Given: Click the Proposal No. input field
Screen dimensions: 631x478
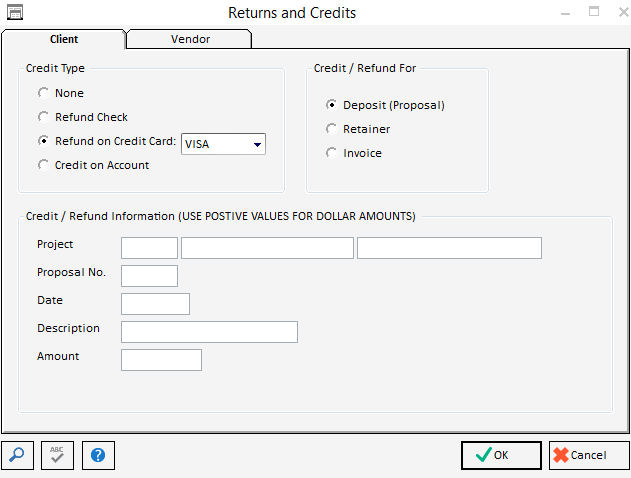Looking at the screenshot, I should click(149, 276).
